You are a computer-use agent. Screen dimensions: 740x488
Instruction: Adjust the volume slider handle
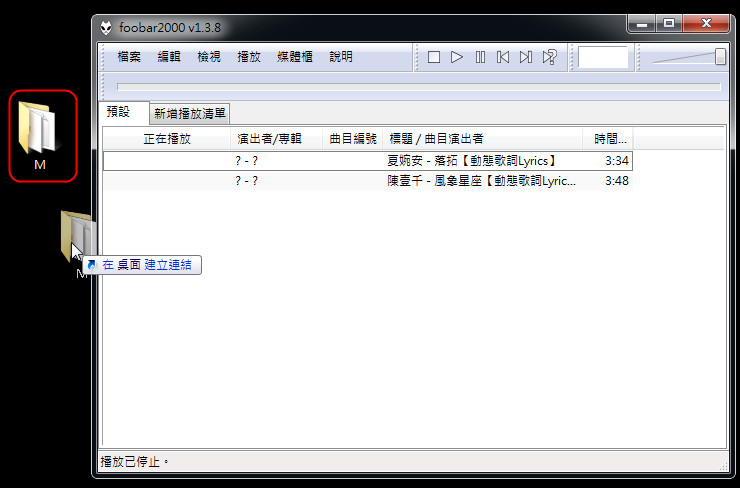pos(720,57)
